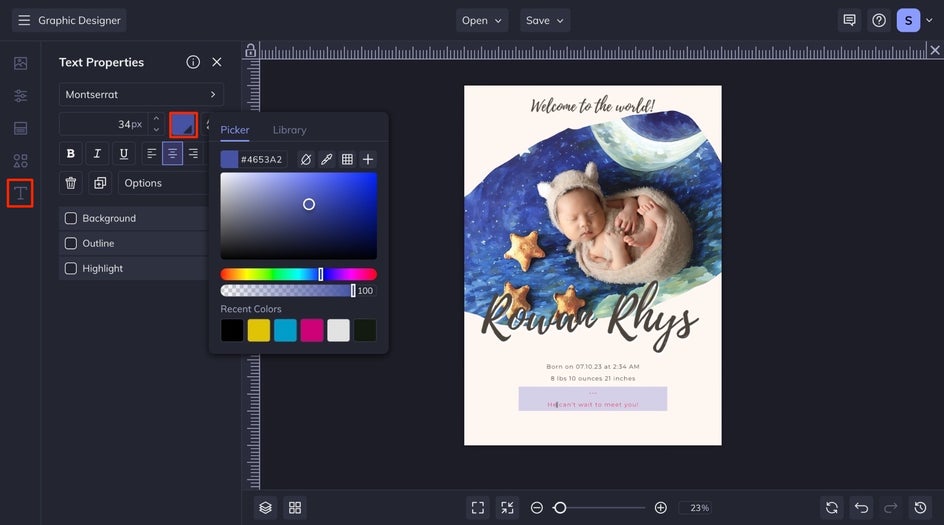Switch to the Library tab

[290, 130]
